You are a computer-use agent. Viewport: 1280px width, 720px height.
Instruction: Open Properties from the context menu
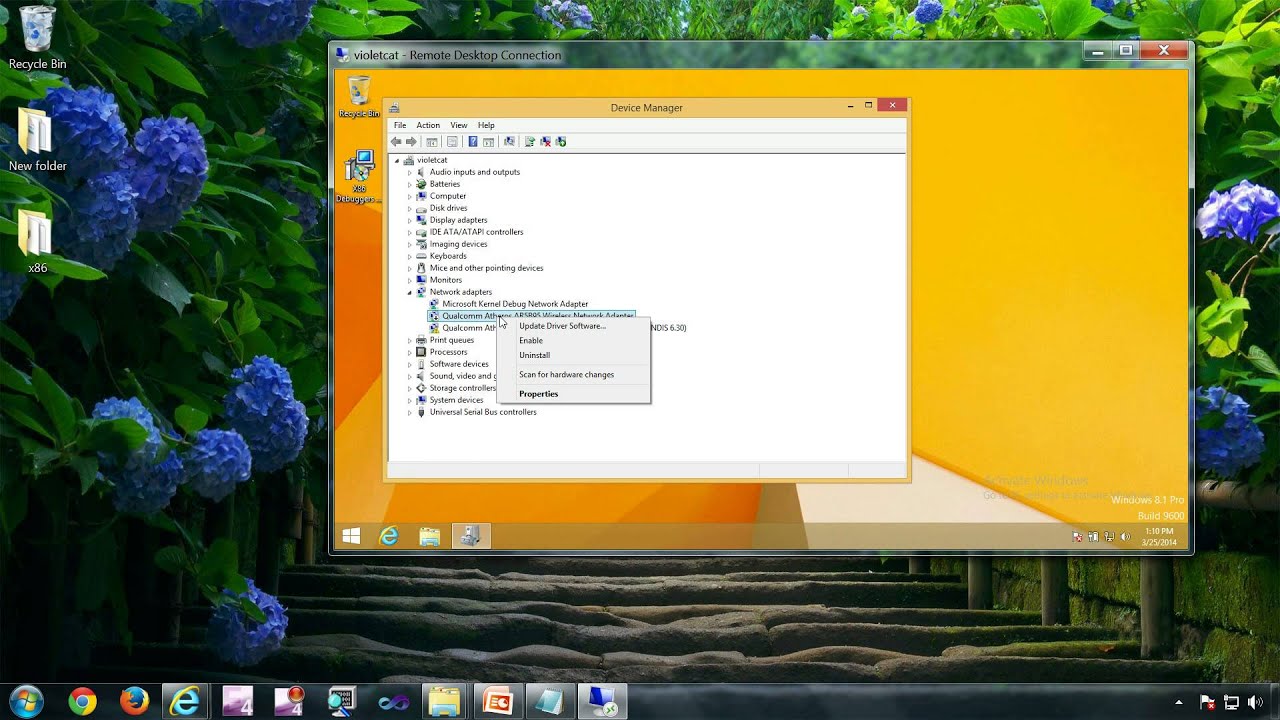pos(538,394)
